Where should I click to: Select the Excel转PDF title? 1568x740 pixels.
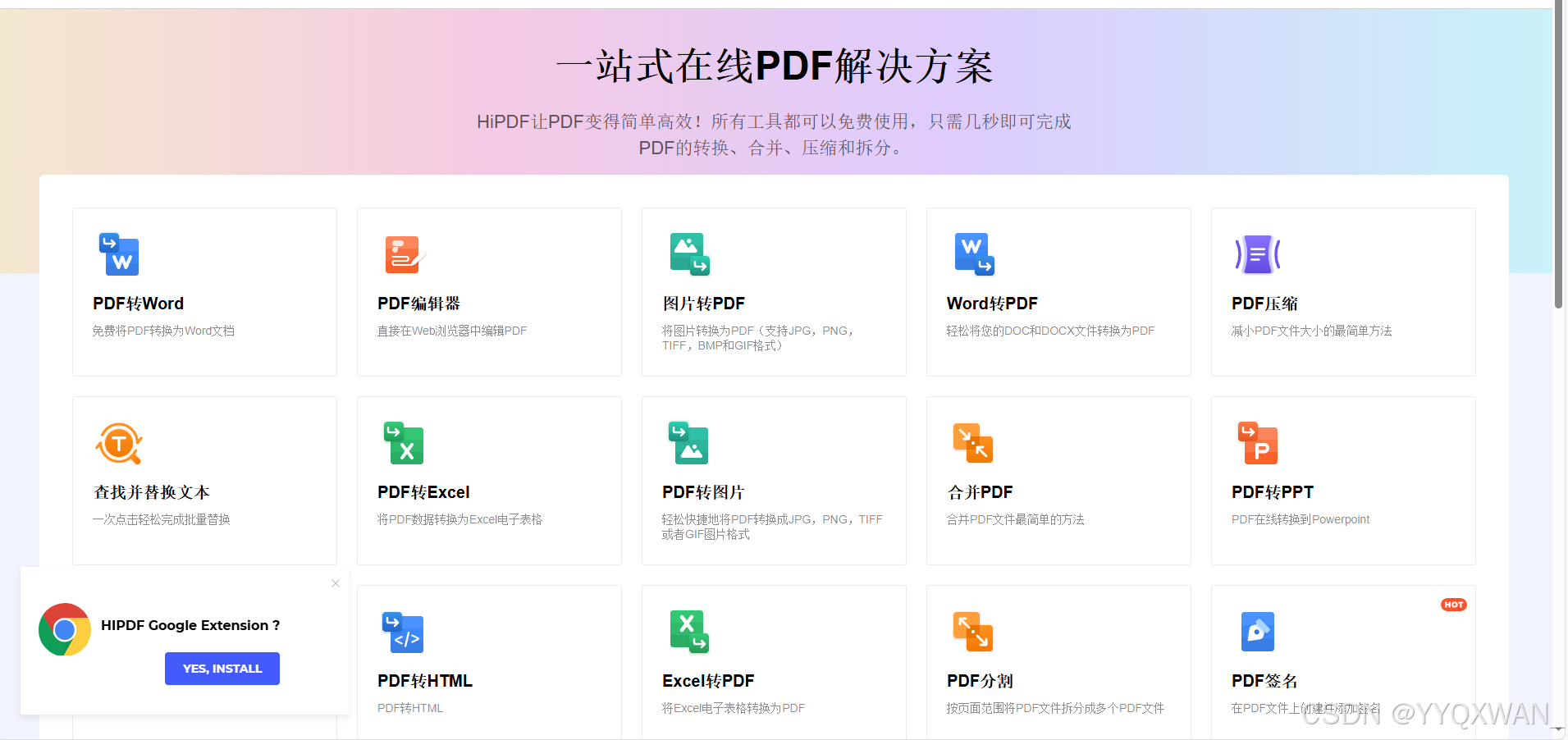click(x=708, y=681)
